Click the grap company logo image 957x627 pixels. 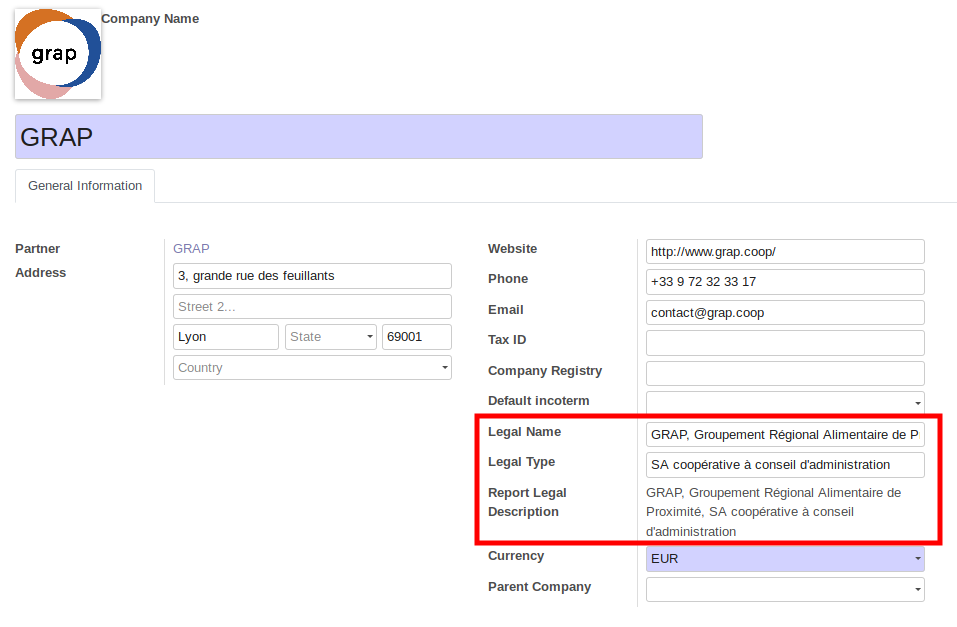[58, 54]
